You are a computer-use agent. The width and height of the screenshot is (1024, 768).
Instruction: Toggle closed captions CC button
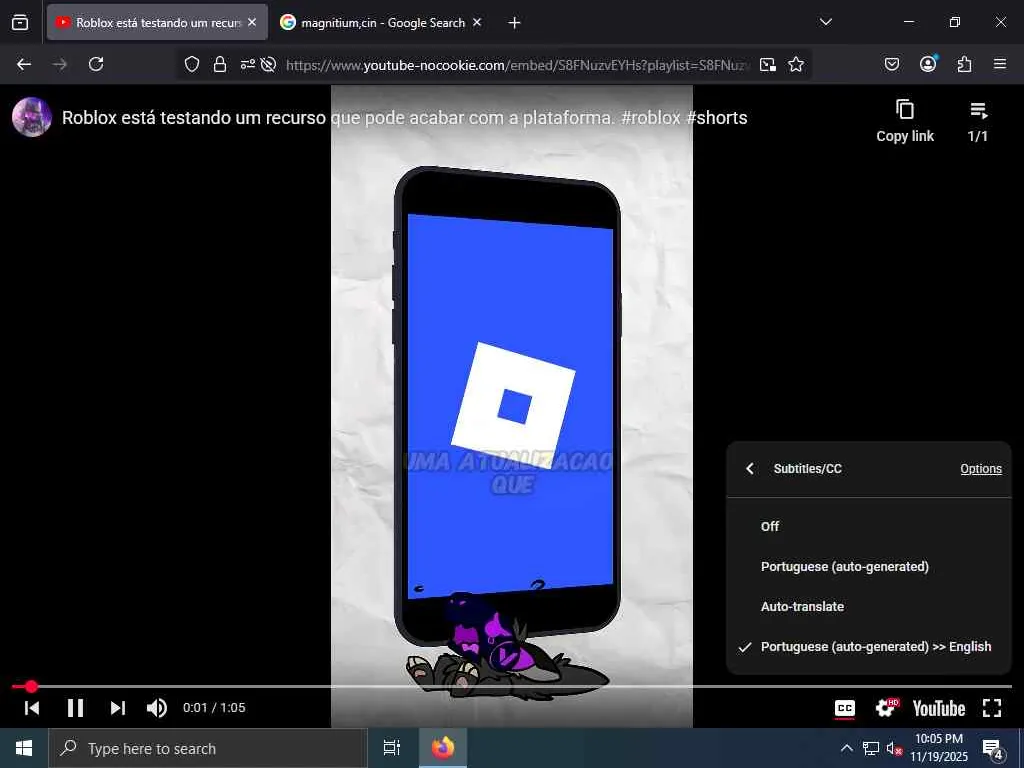pos(844,709)
